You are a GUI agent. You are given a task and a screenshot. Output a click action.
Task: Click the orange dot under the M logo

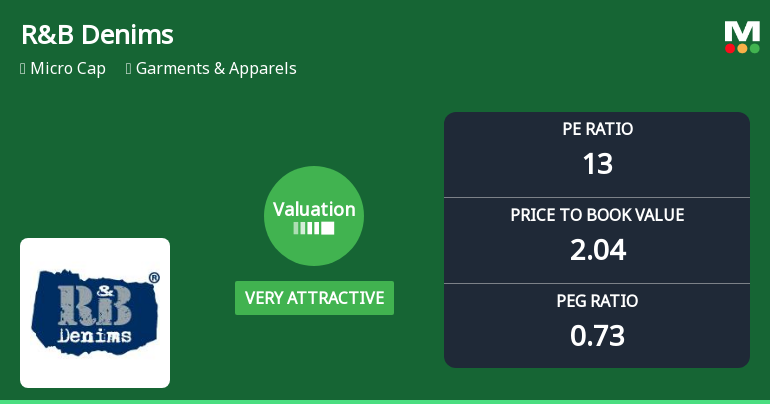[x=742, y=48]
